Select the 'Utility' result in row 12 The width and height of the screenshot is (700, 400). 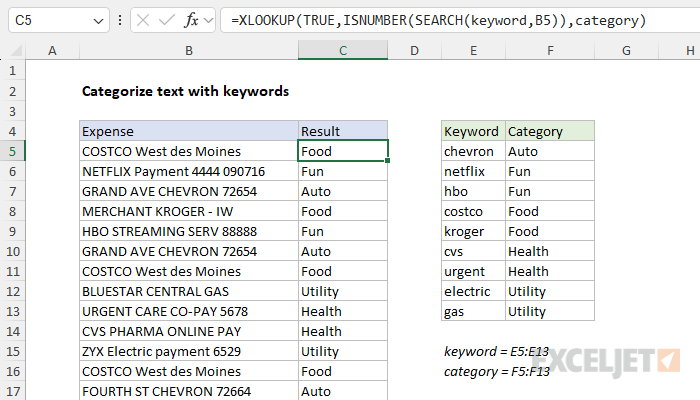[343, 292]
